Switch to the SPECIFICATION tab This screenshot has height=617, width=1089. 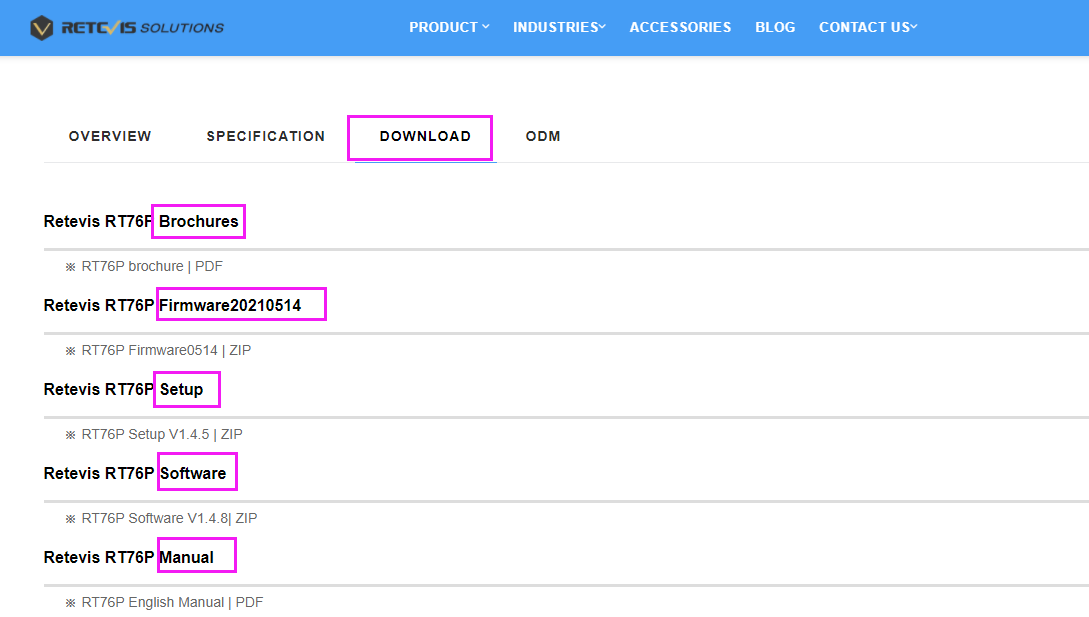(x=265, y=136)
